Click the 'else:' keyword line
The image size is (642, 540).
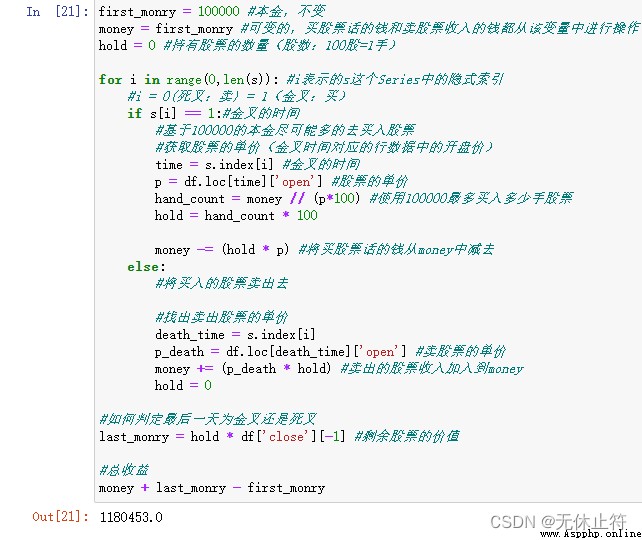[x=146, y=267]
